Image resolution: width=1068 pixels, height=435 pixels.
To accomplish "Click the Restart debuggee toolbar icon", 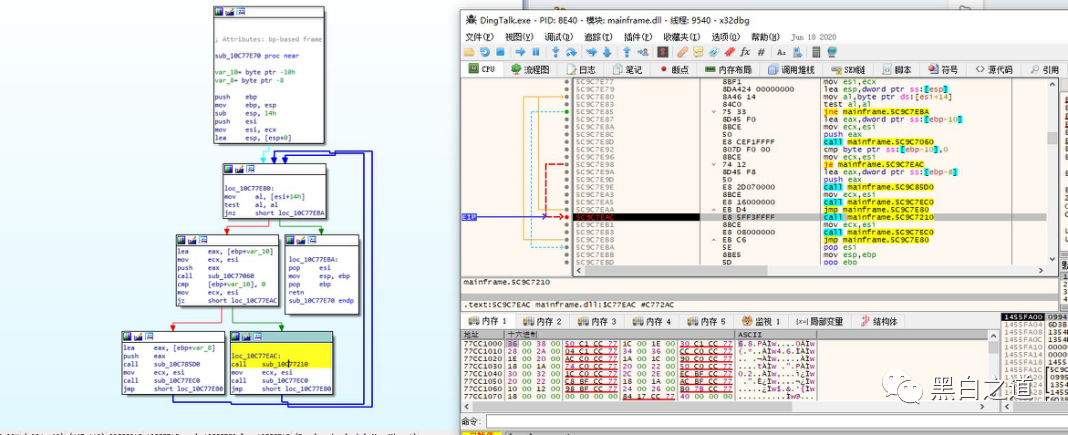I will [484, 52].
